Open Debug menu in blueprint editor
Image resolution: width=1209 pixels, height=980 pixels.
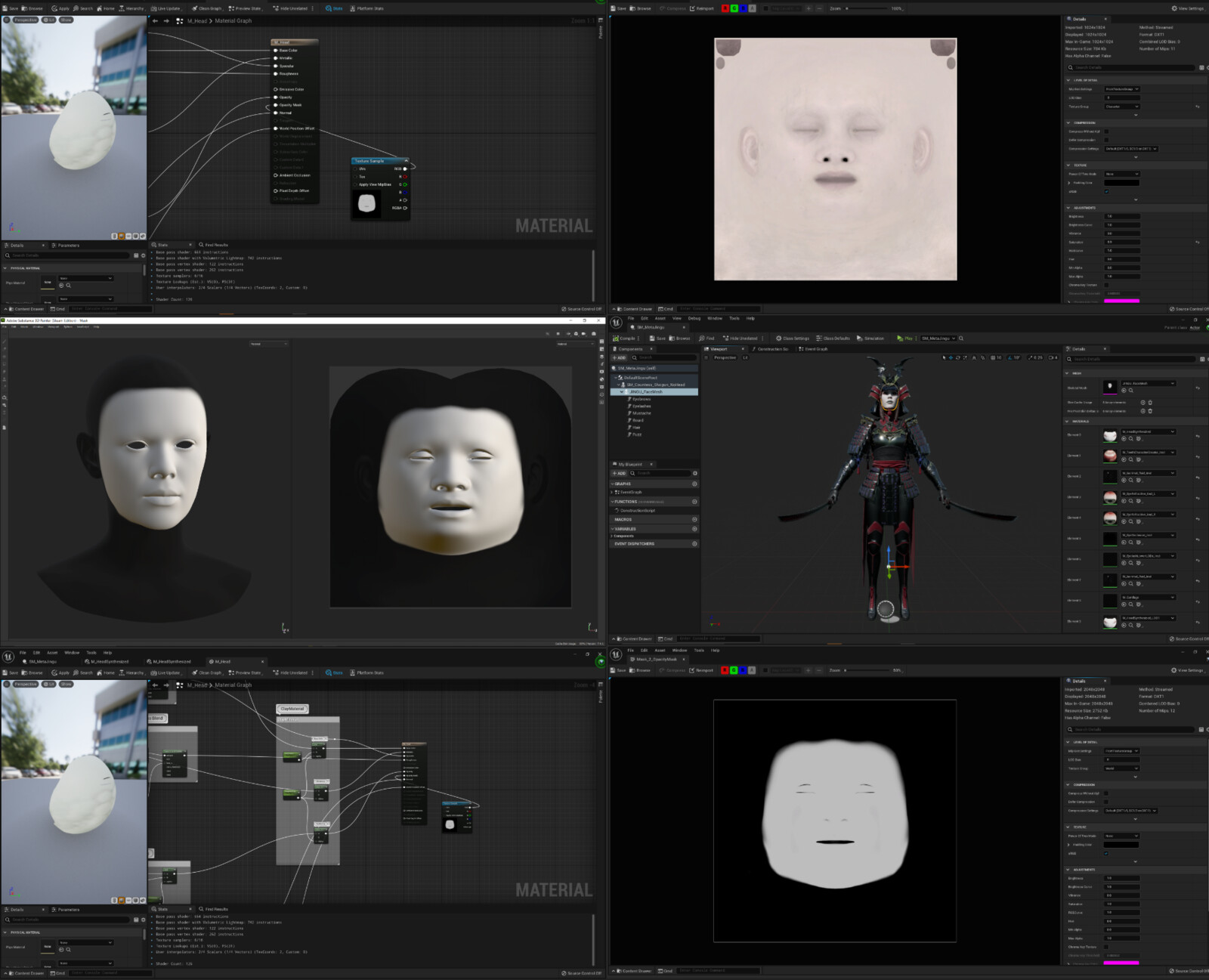click(694, 318)
